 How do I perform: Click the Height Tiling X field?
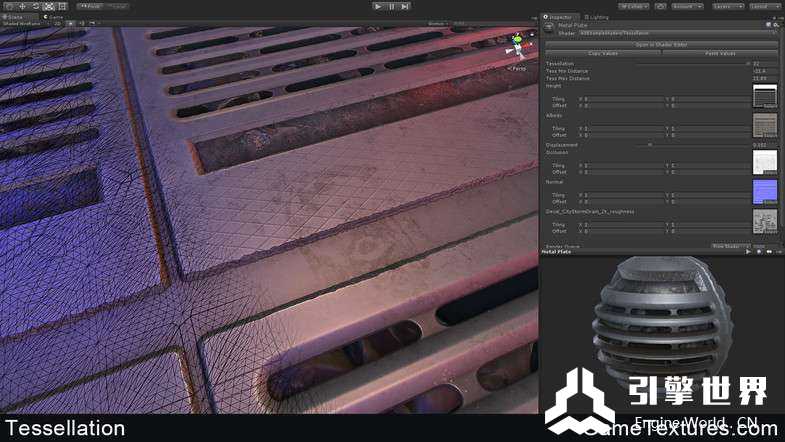(x=623, y=99)
